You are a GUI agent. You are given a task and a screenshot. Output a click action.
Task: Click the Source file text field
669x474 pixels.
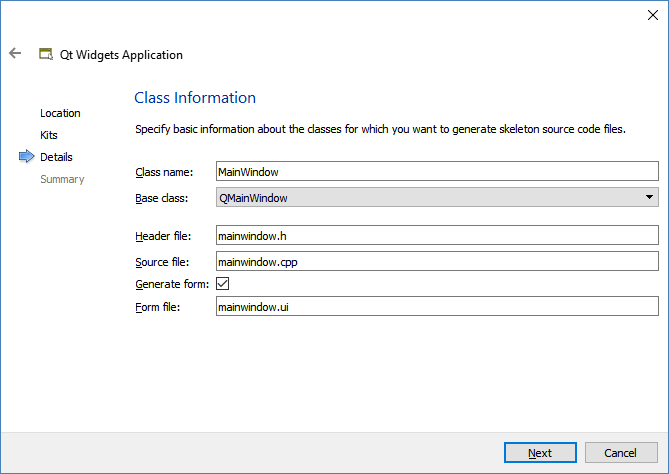click(x=437, y=262)
